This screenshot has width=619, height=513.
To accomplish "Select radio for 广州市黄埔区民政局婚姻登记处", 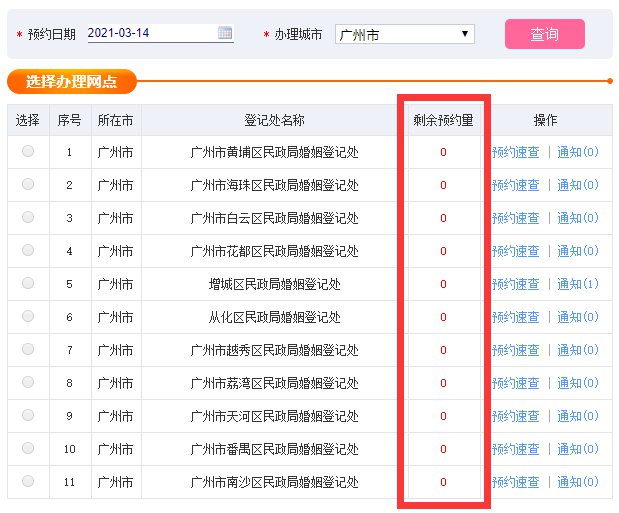I will (28, 151).
